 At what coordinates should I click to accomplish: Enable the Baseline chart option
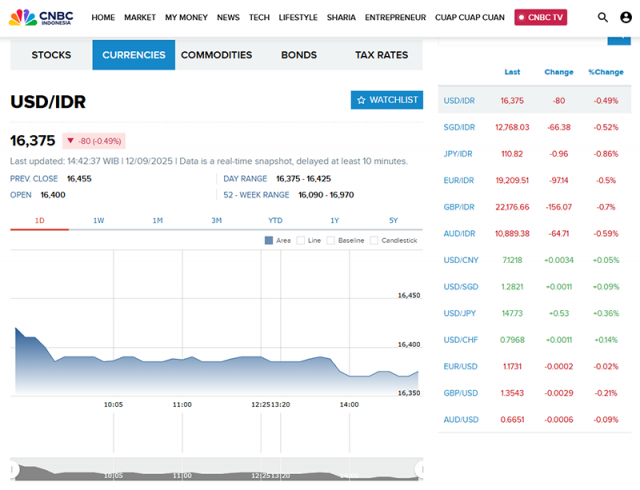(332, 240)
